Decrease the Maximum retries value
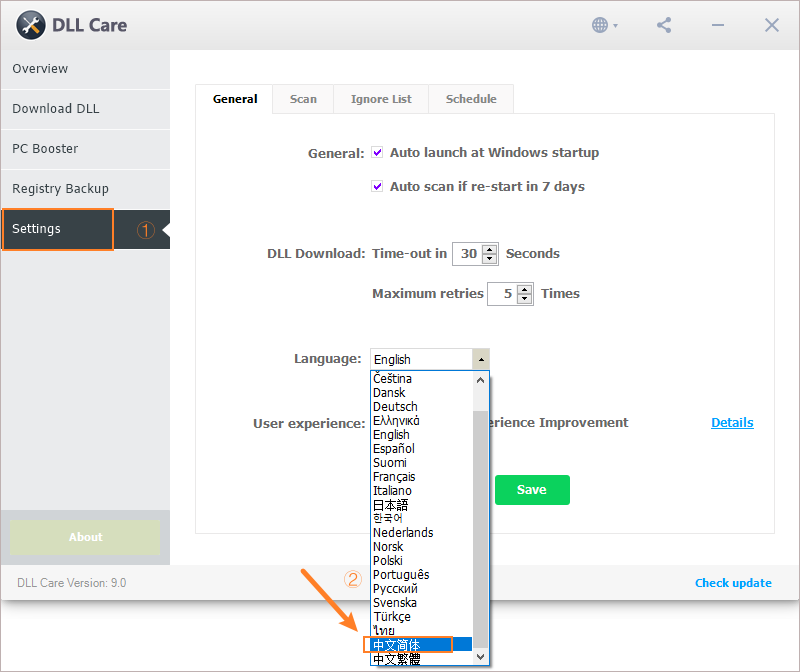 pyautogui.click(x=524, y=298)
